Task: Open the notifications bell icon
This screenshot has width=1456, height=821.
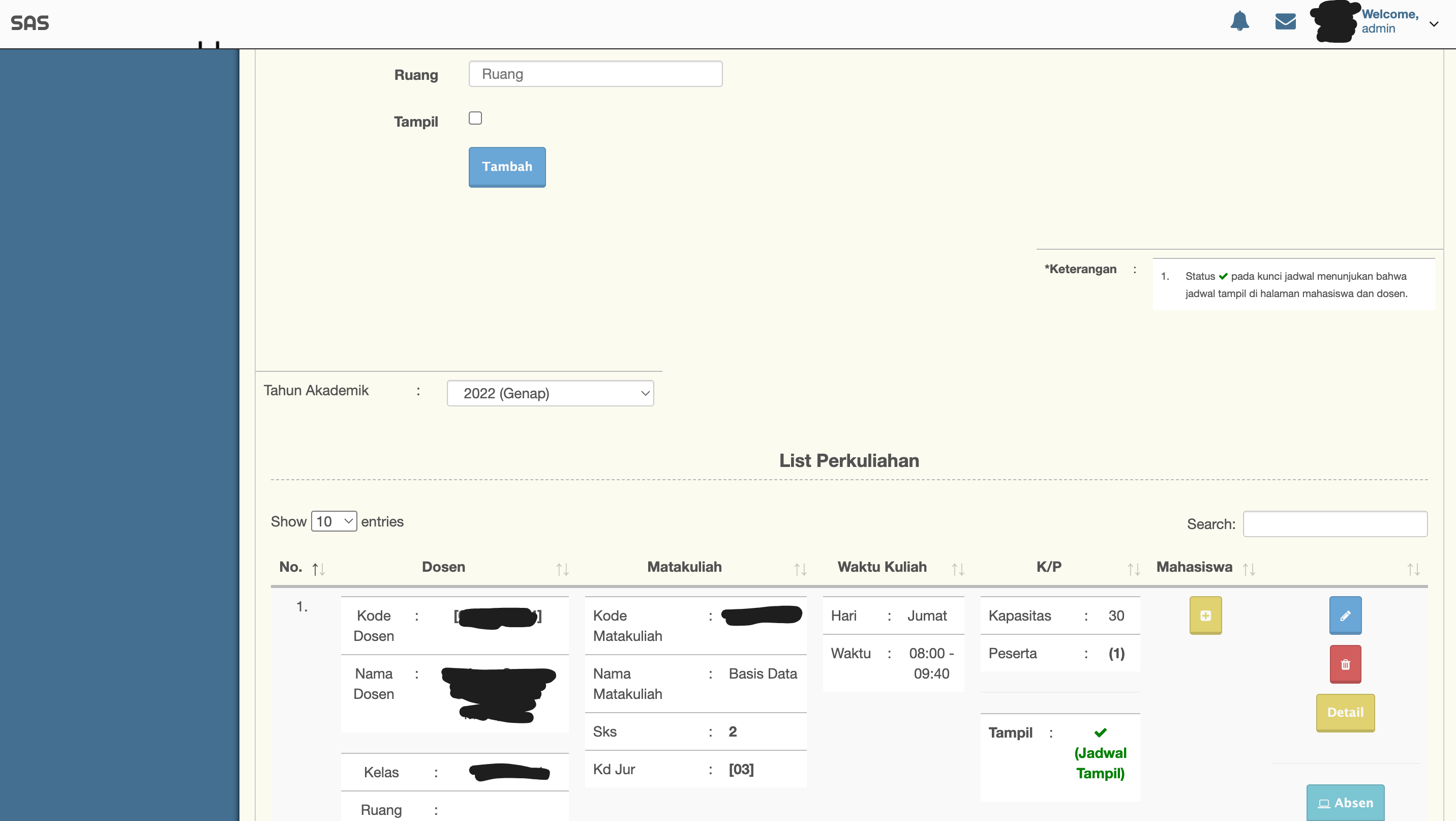Action: click(x=1239, y=21)
